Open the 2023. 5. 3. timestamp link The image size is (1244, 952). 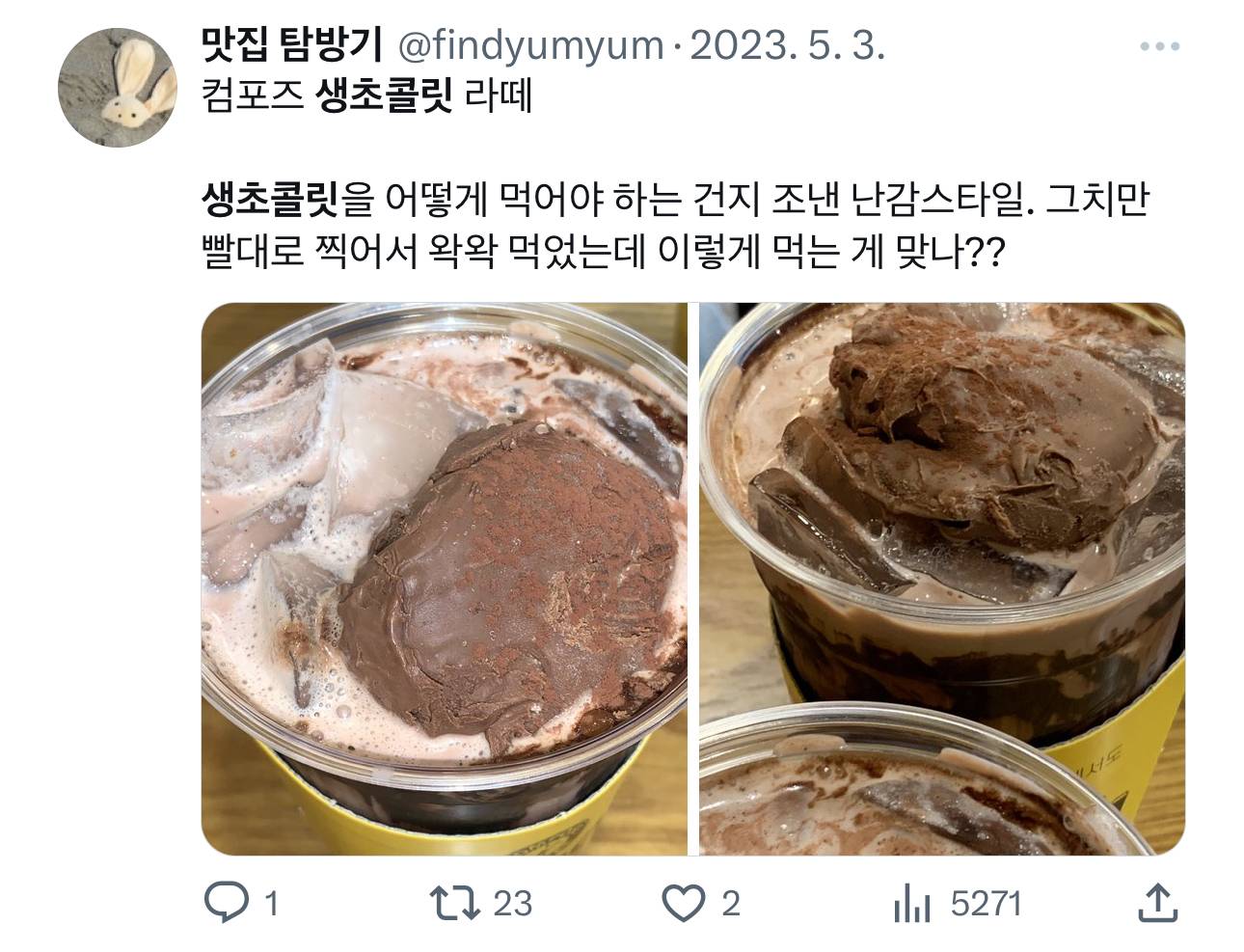click(788, 45)
